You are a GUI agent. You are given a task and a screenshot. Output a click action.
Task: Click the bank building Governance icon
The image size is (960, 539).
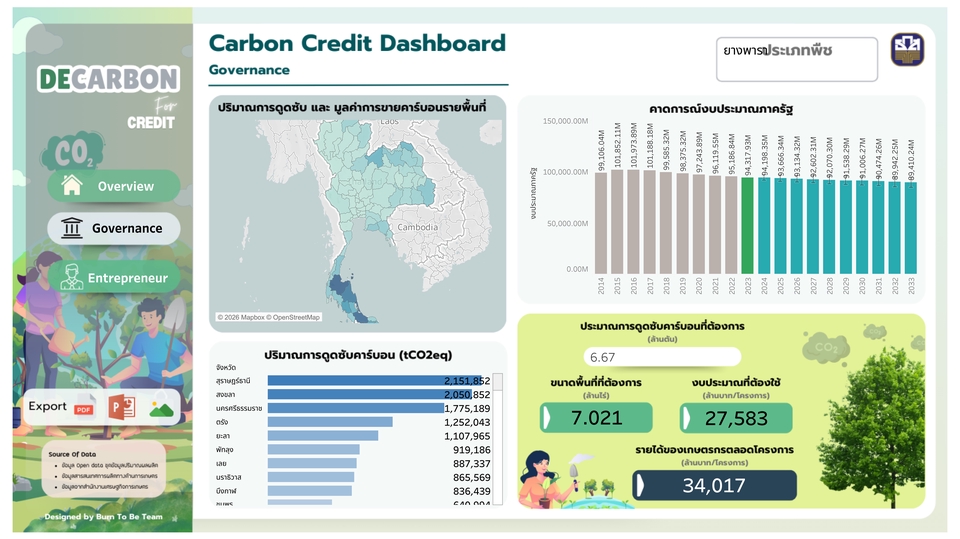(72, 228)
